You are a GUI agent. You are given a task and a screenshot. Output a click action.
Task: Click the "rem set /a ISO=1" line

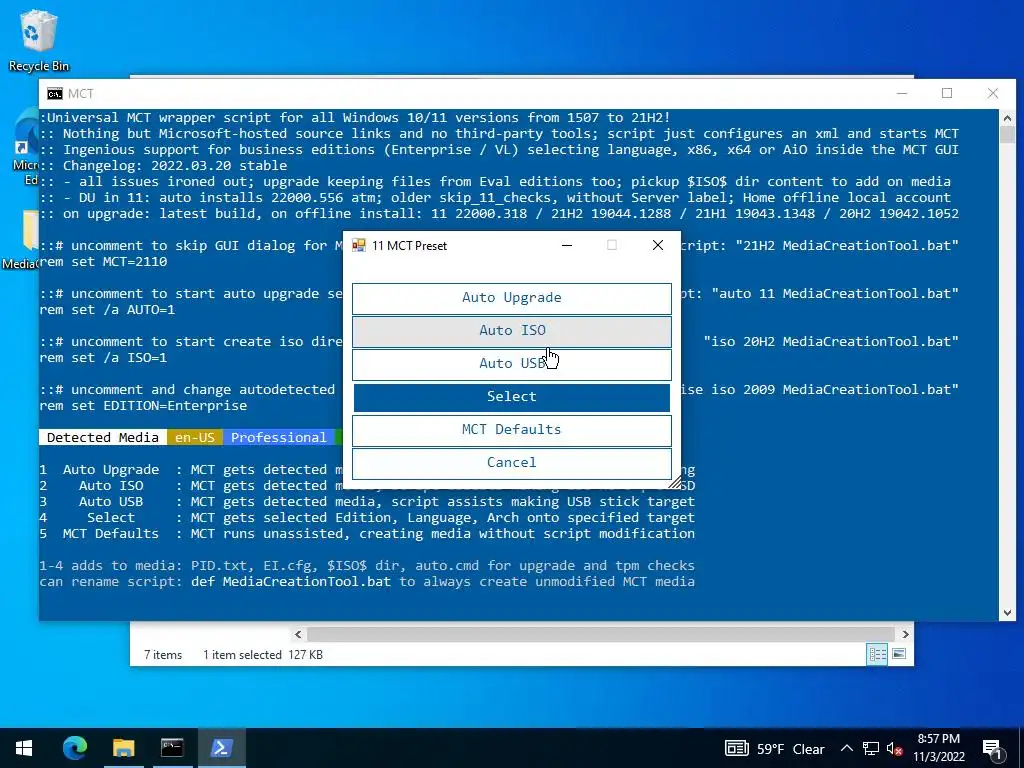[x=103, y=357]
